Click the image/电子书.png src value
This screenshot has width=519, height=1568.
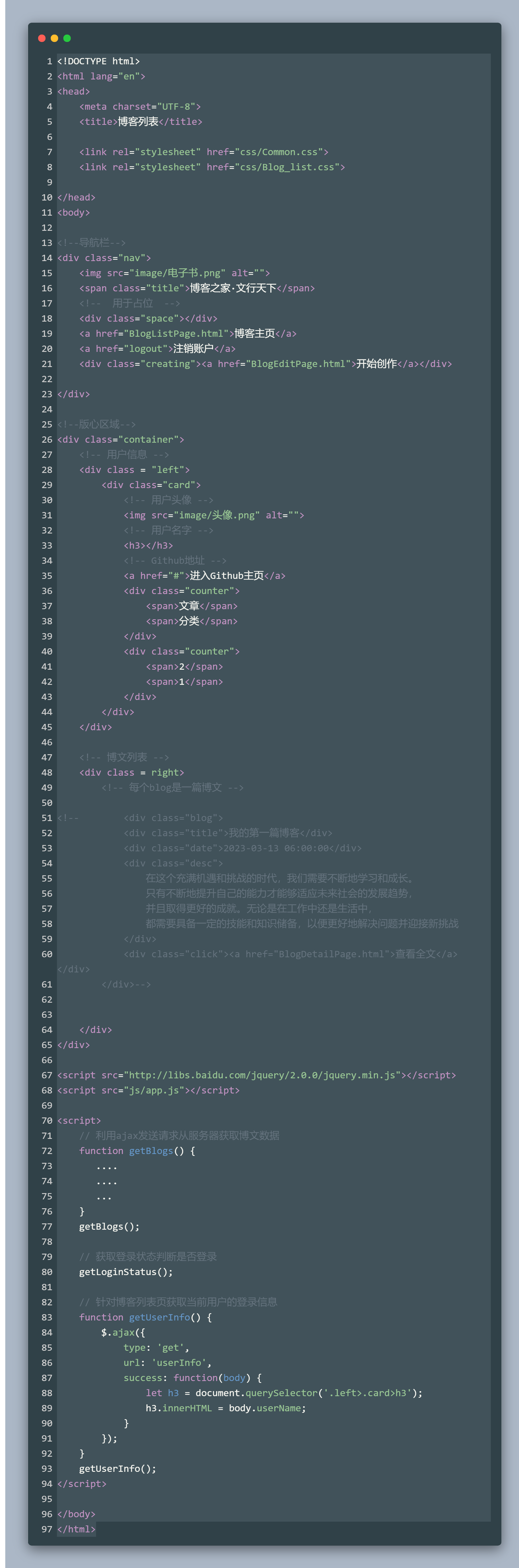coord(177,273)
